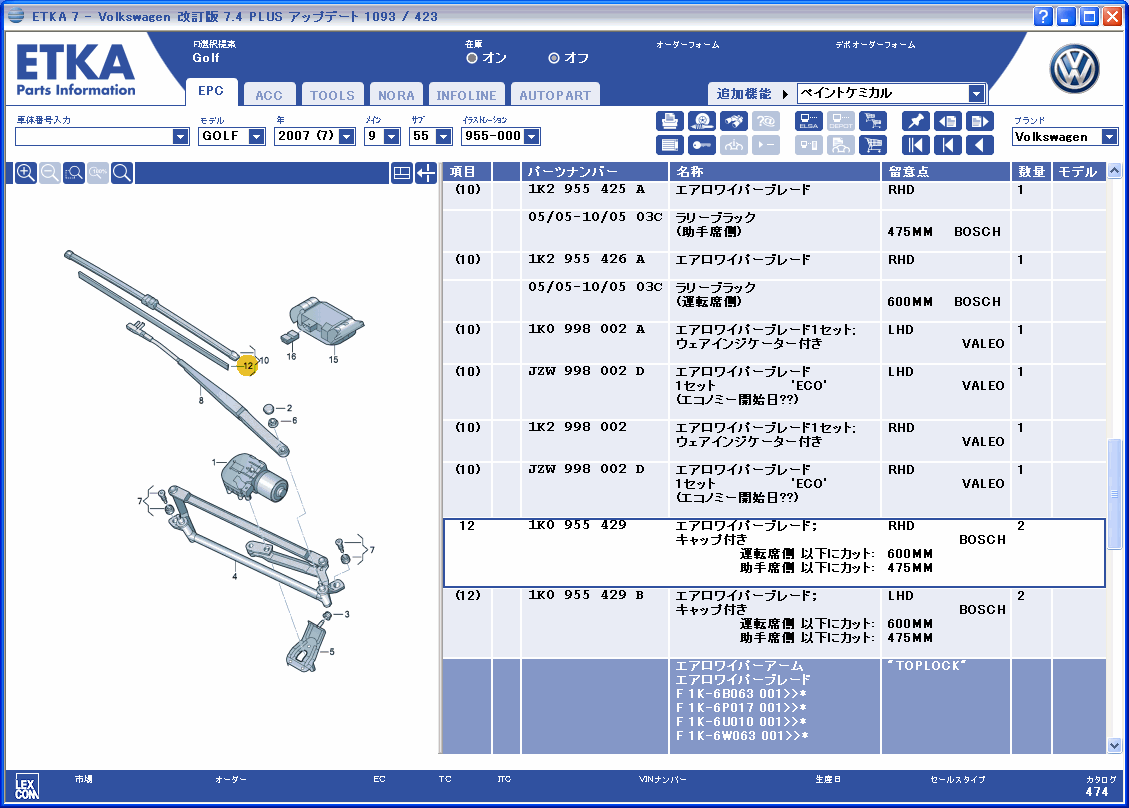Select the オフ stock radio button
Image resolution: width=1129 pixels, height=808 pixels.
[x=554, y=58]
